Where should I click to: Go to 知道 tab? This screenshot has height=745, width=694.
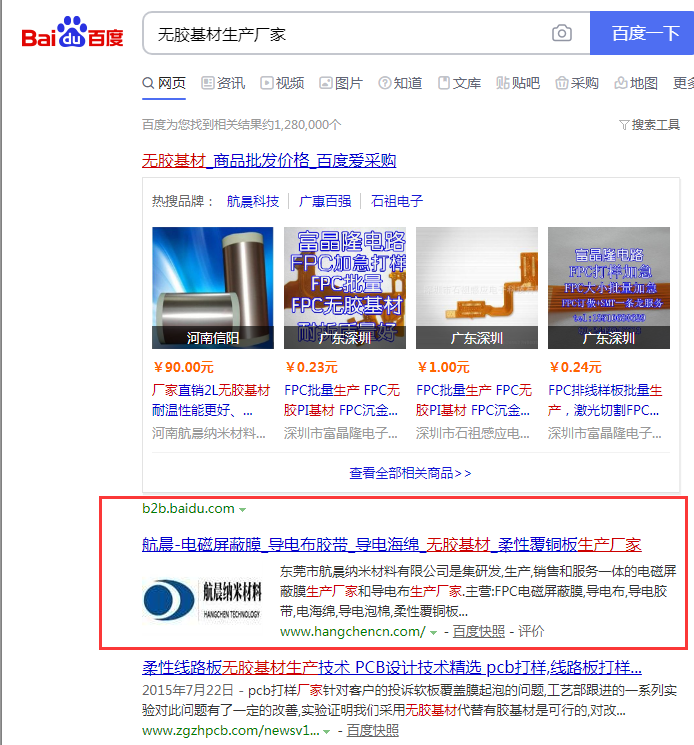click(x=400, y=83)
